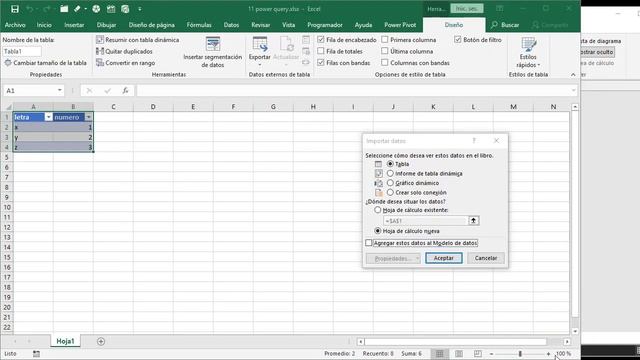Click Cambiar tamaño de la tabla icon

(8, 63)
